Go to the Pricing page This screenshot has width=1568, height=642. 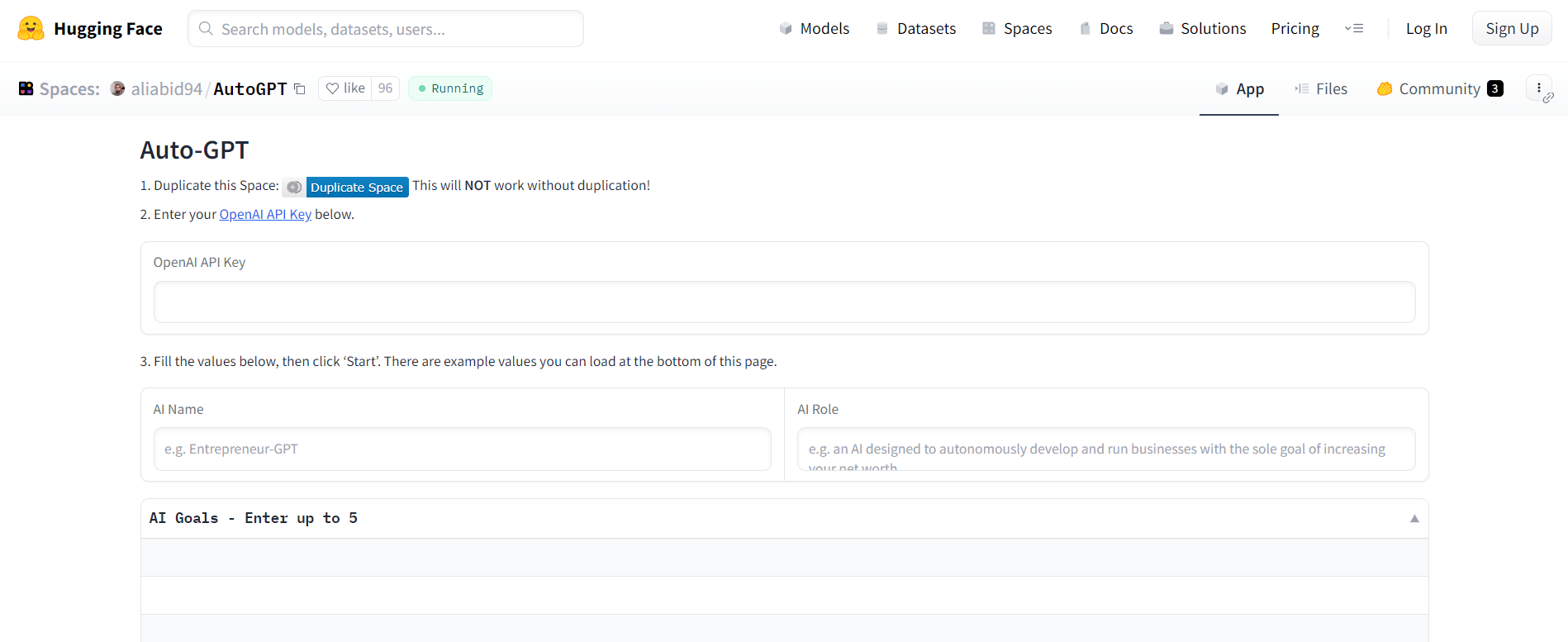pos(1295,29)
